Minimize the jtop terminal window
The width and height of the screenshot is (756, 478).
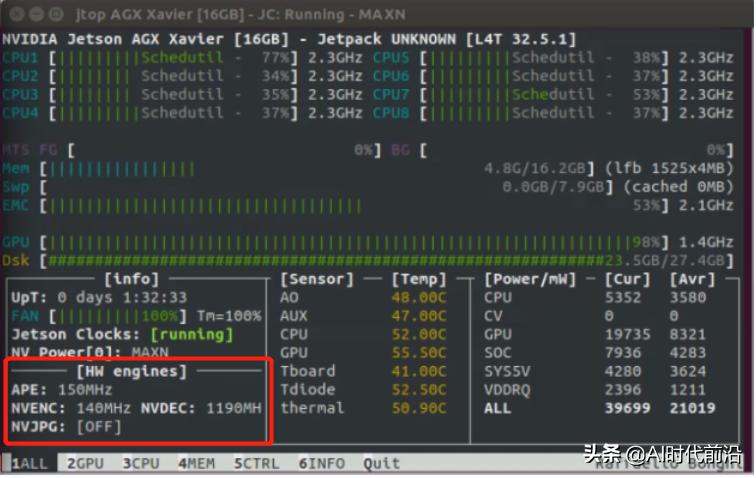pos(37,14)
